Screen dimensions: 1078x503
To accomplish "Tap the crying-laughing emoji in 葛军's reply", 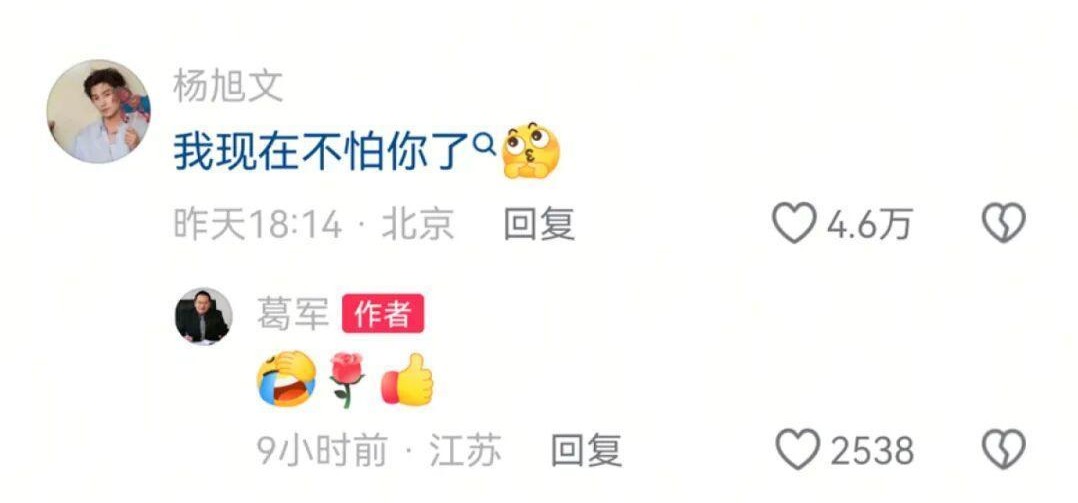I will click(287, 379).
